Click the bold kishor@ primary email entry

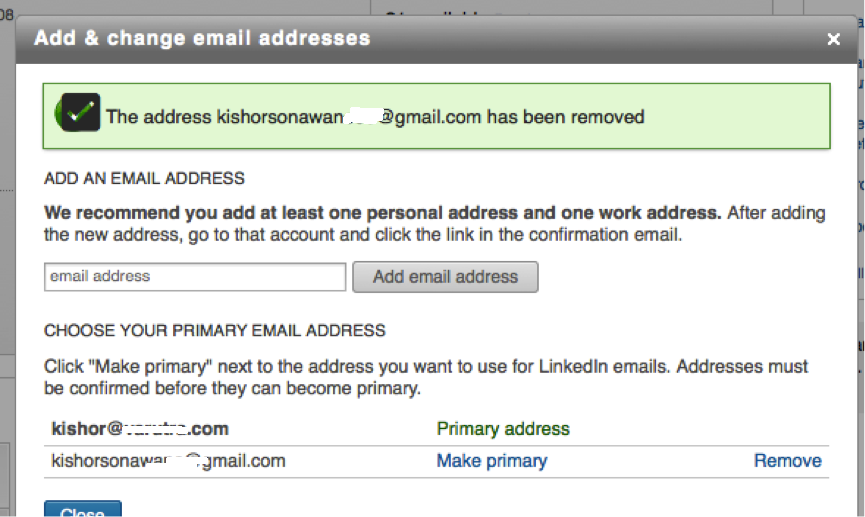pos(140,429)
